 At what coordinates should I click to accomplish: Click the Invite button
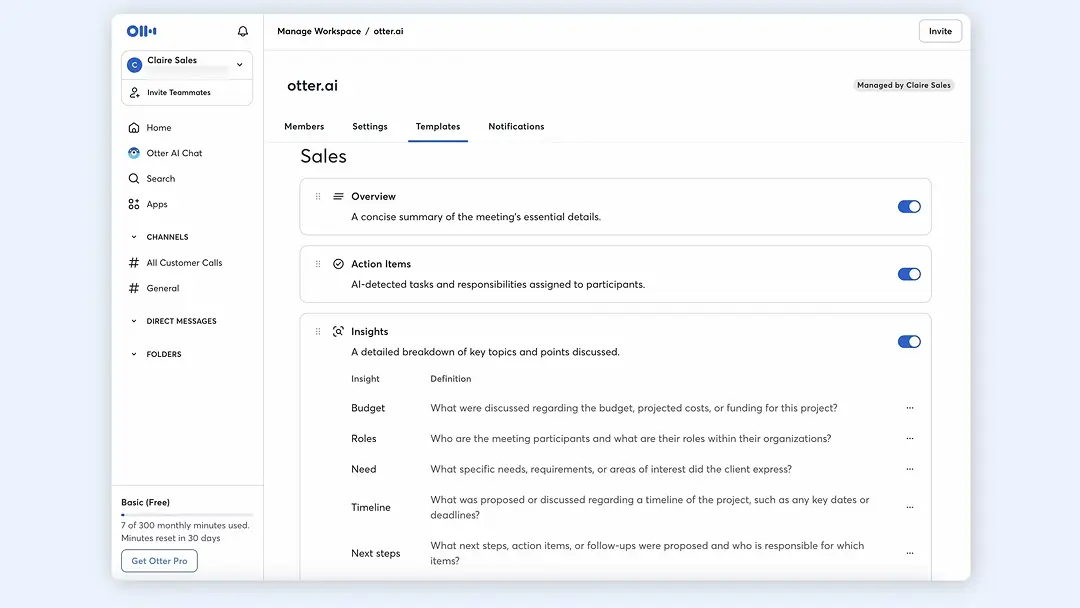940,31
